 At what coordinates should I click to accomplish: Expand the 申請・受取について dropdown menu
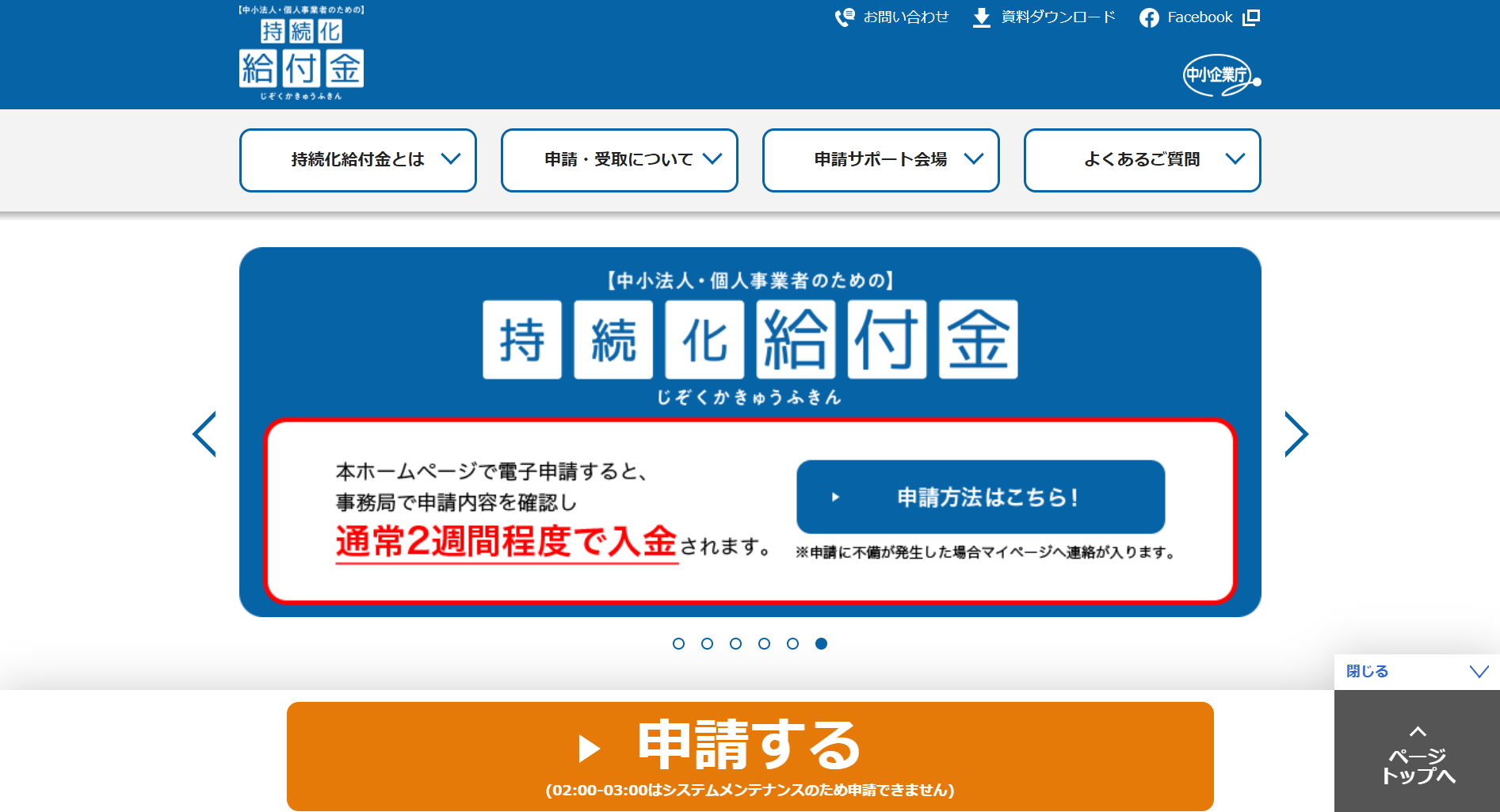(620, 160)
